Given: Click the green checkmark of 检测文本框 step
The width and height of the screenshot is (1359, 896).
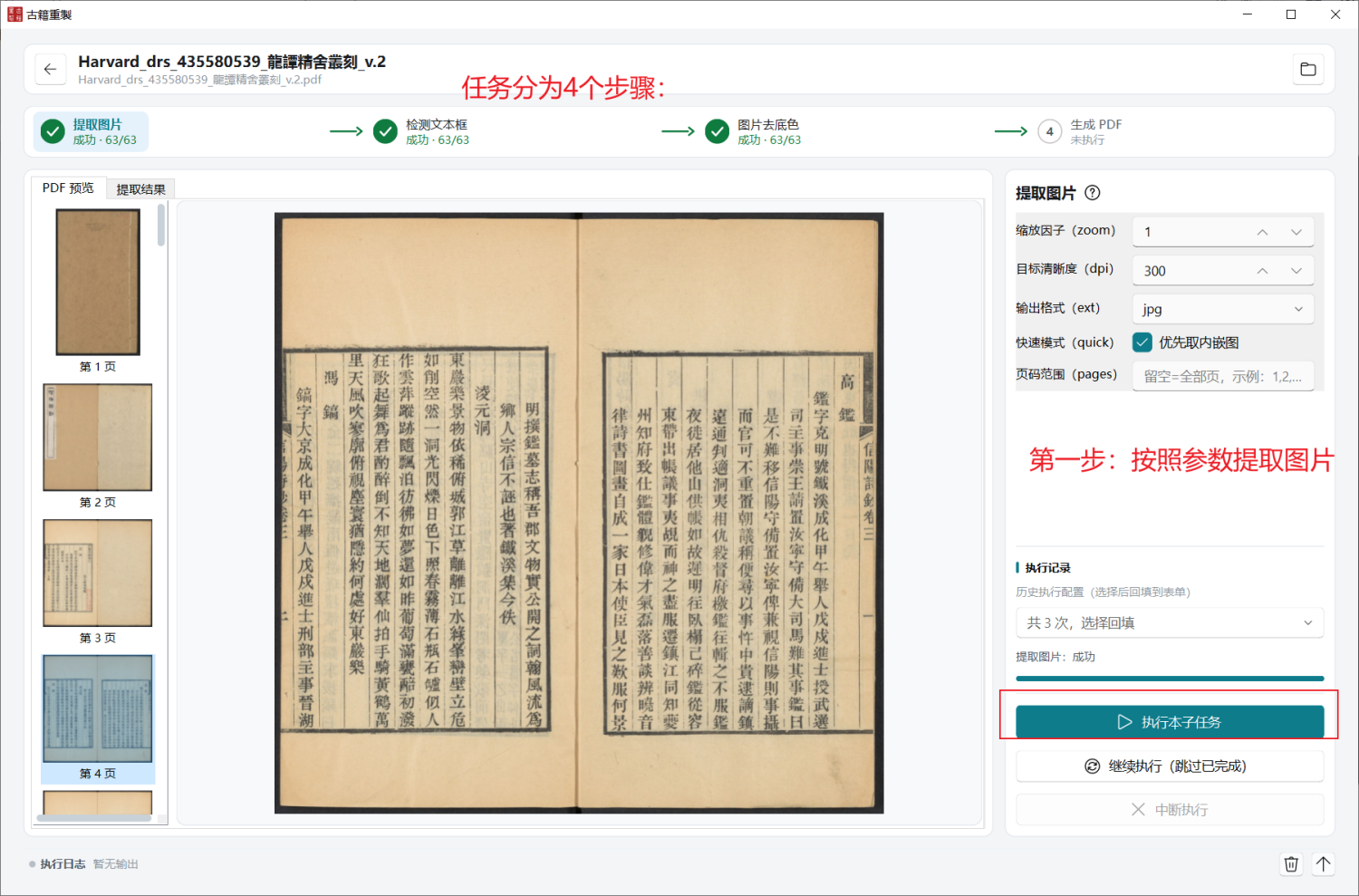Looking at the screenshot, I should 386,131.
